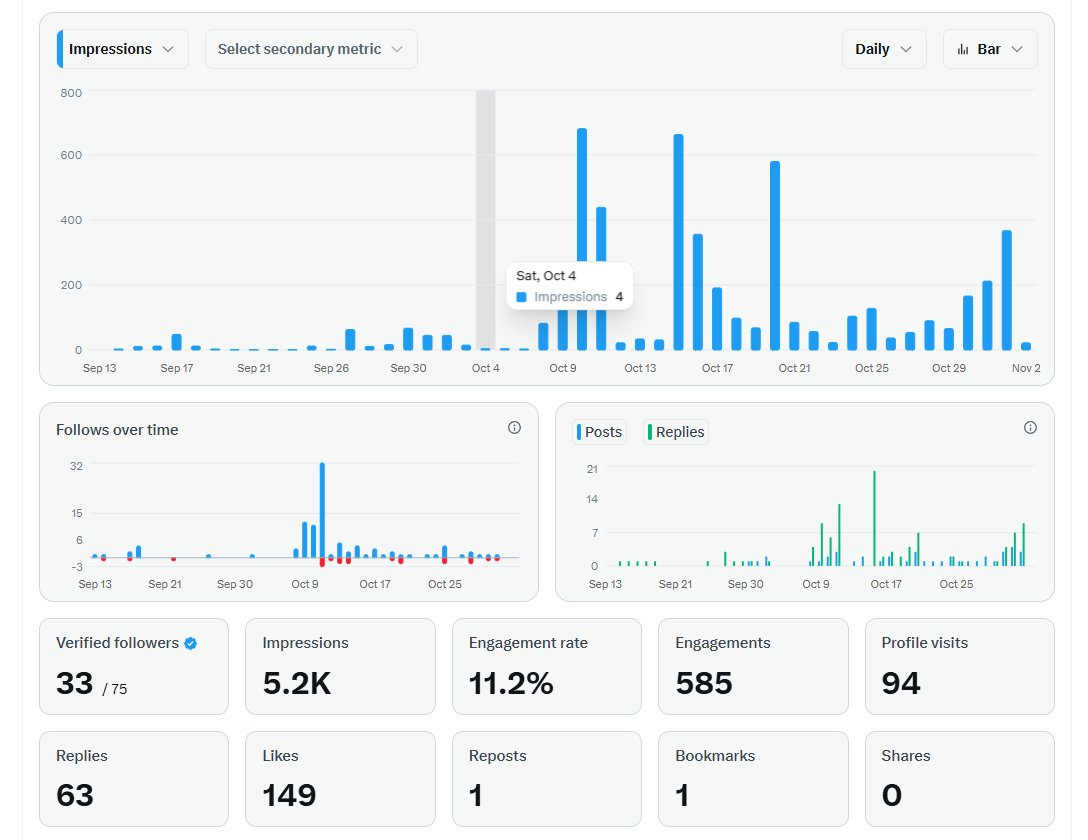Select the Reposts card
This screenshot has height=840, width=1088.
pos(547,779)
